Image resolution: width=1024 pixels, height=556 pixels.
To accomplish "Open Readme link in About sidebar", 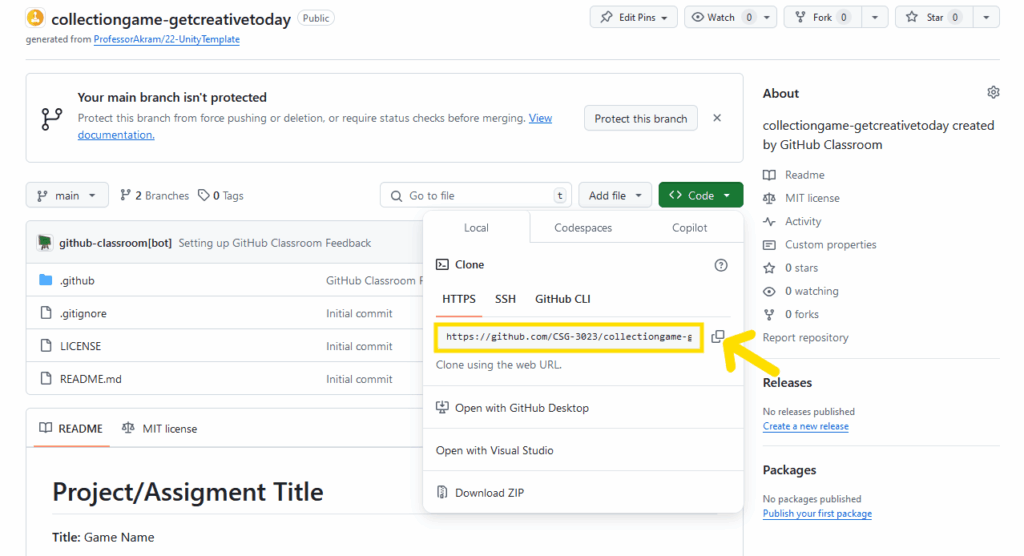I will (x=794, y=175).
